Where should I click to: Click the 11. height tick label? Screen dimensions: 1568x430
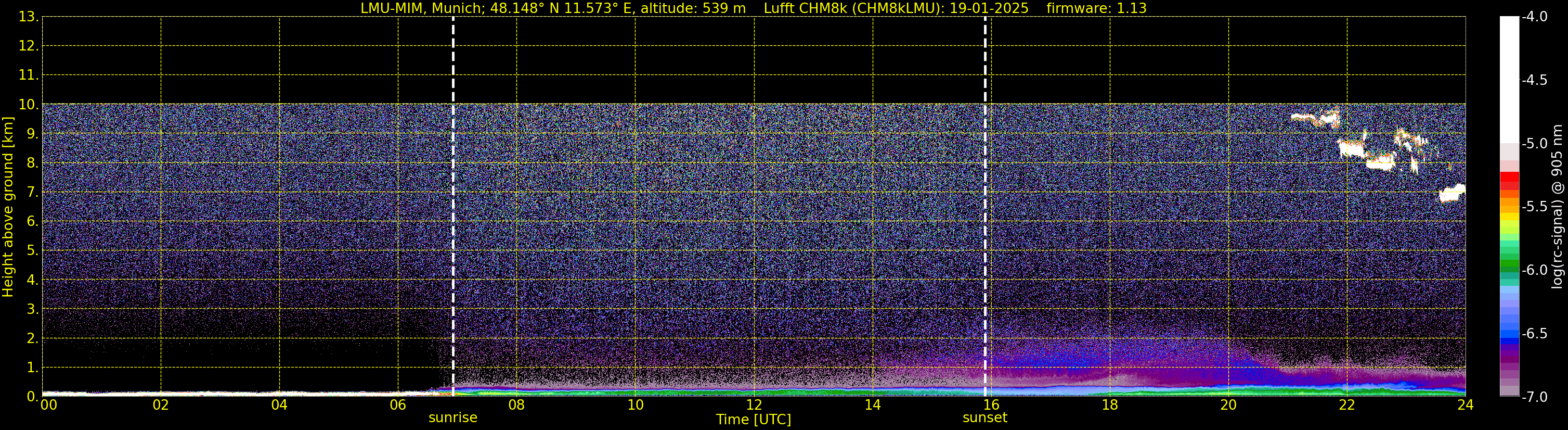(28, 75)
